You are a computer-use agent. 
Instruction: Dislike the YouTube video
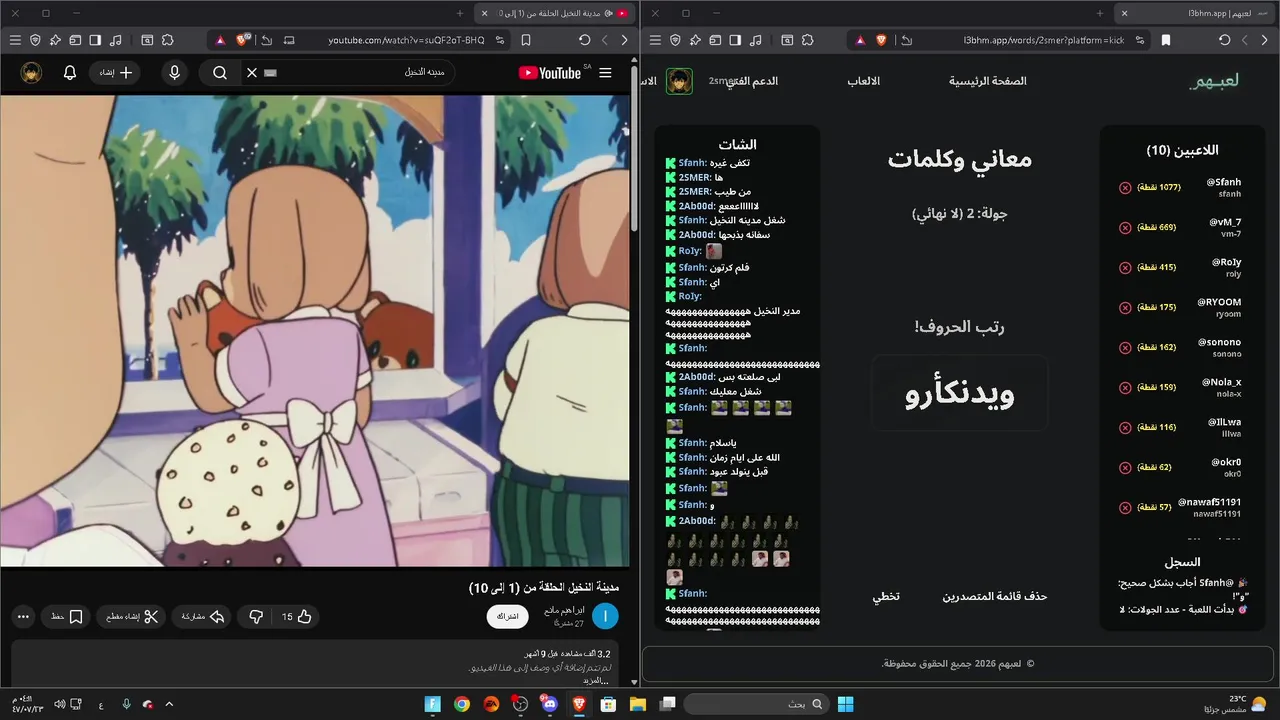point(256,617)
